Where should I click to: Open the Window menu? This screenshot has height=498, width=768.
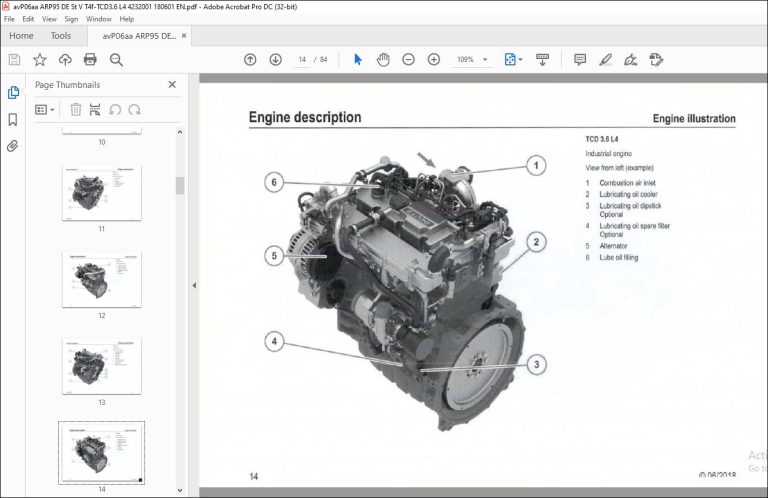[98, 19]
